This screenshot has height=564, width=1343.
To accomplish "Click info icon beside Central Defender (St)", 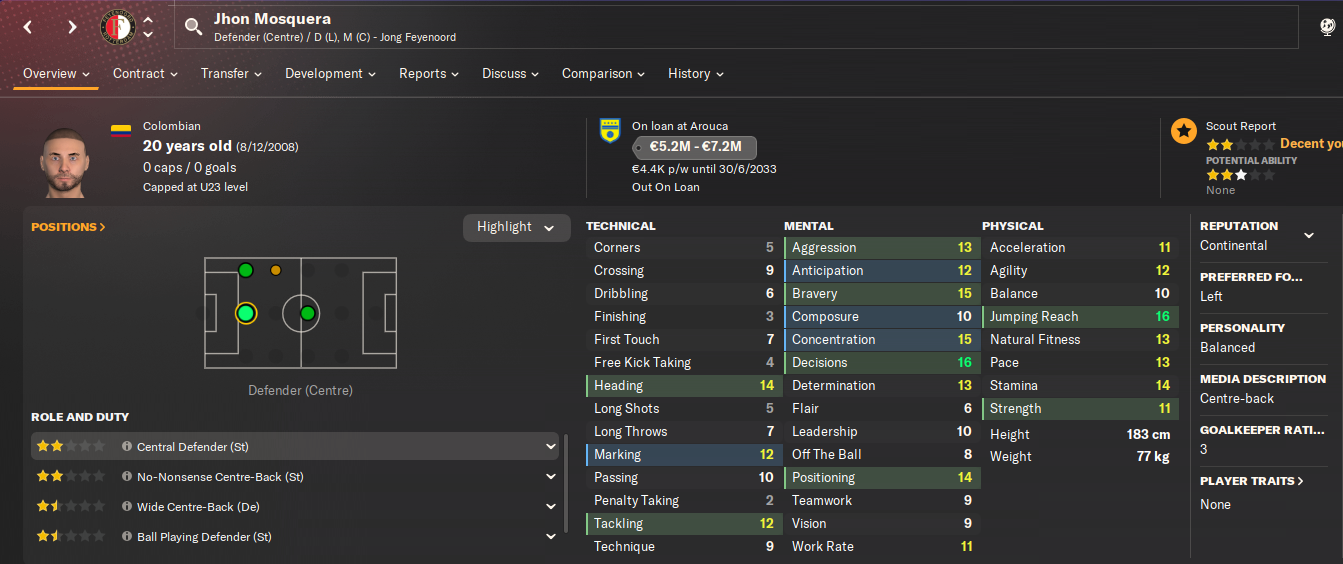I will (x=127, y=447).
